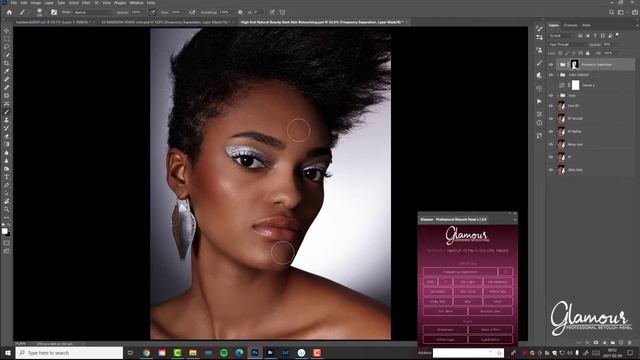Screen dimensions: 640x360
Task: Select the Lasso tool
Action: 7,47
